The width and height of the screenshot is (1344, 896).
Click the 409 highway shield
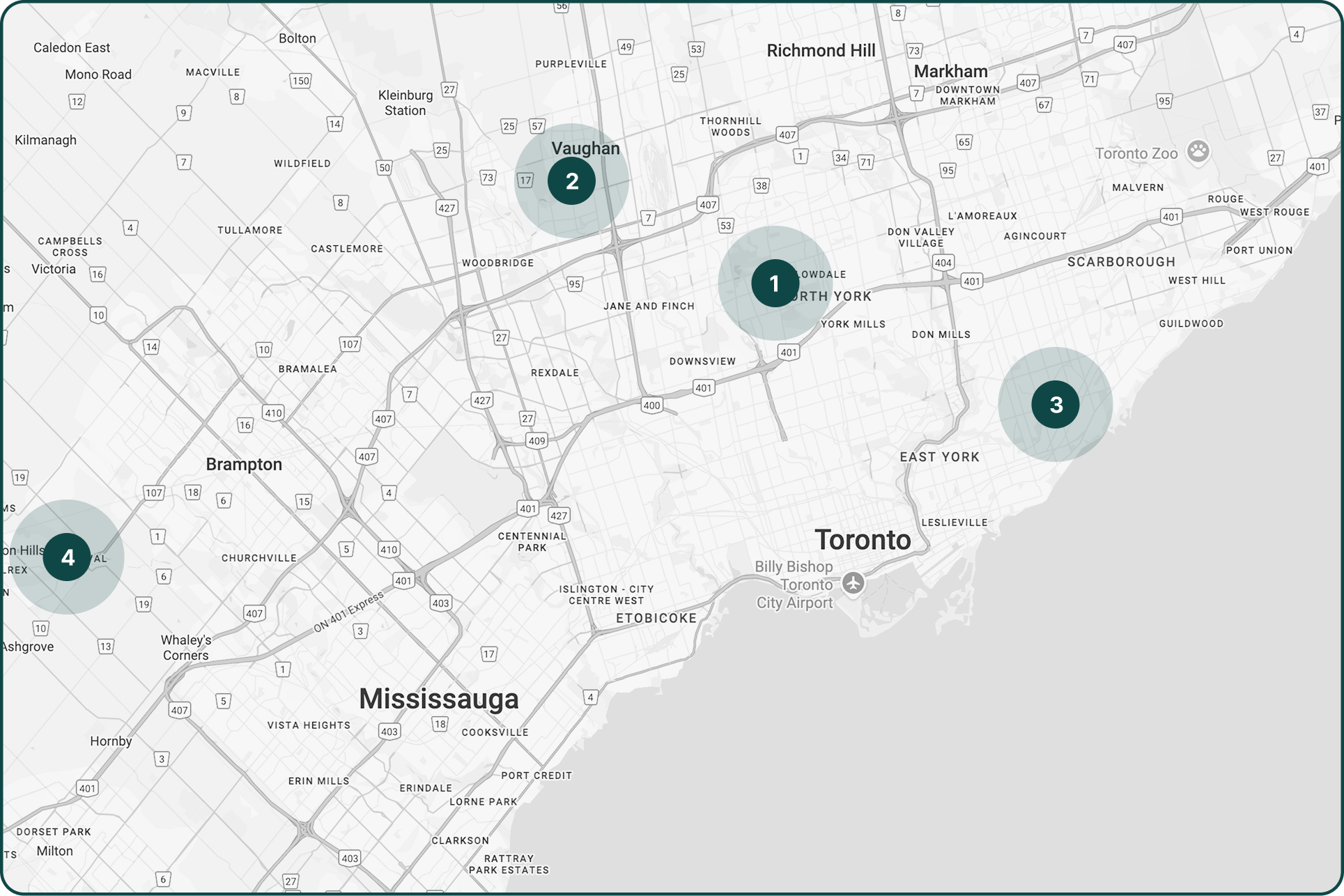click(536, 440)
